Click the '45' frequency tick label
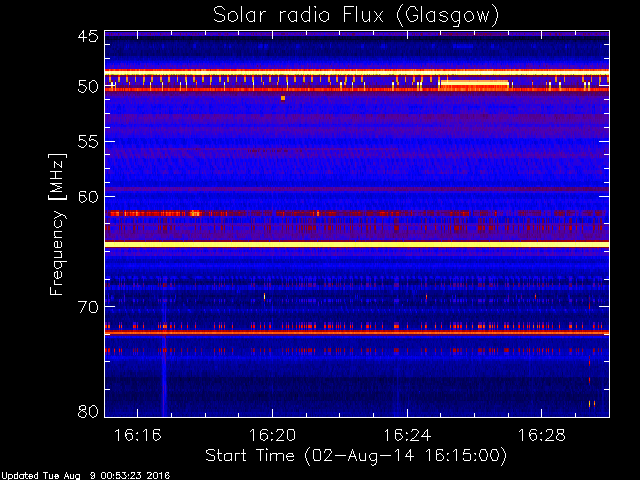640x480 pixels. [x=88, y=37]
